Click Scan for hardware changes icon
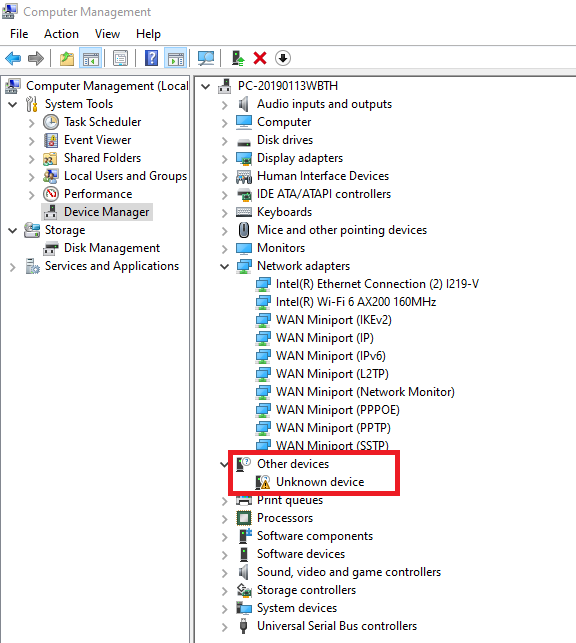 (206, 58)
